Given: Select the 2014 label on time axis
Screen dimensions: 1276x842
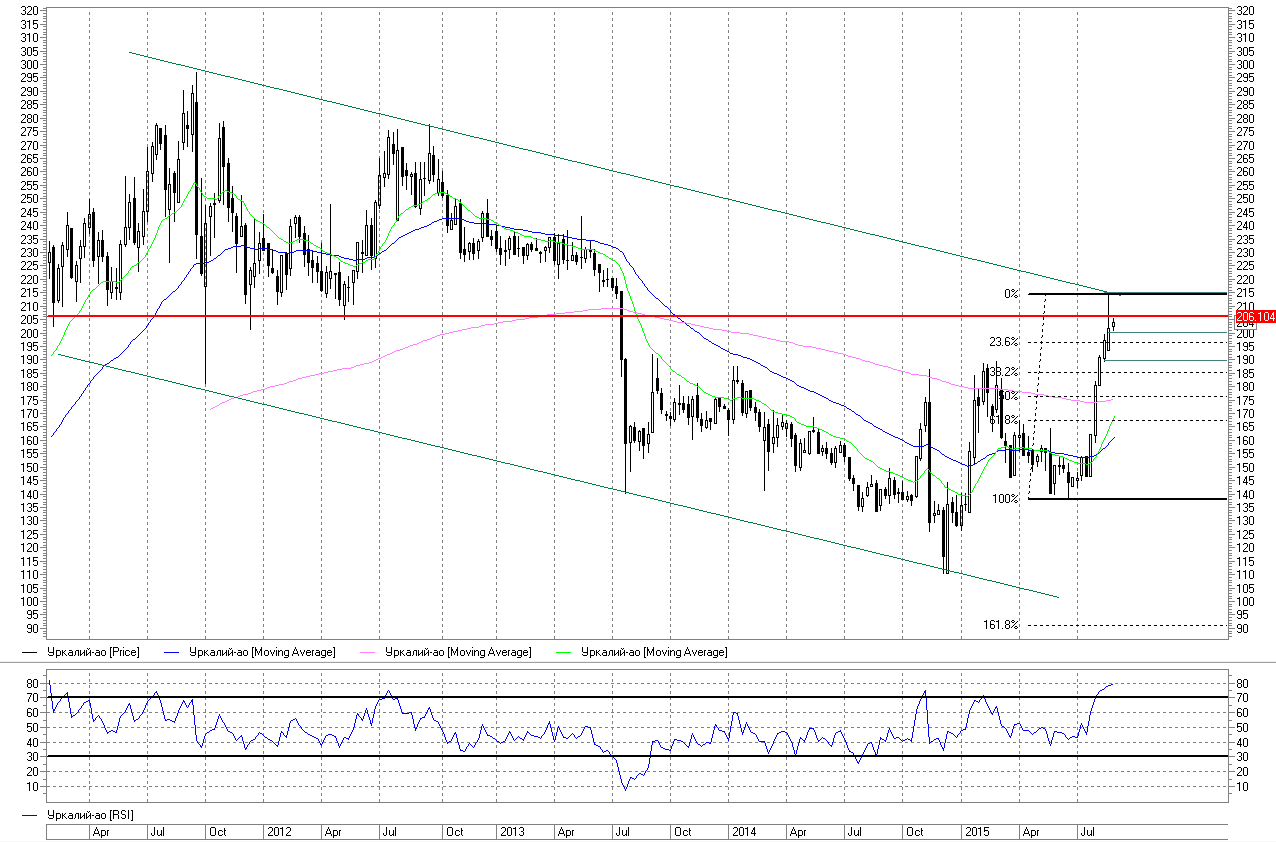Looking at the screenshot, I should (x=743, y=832).
